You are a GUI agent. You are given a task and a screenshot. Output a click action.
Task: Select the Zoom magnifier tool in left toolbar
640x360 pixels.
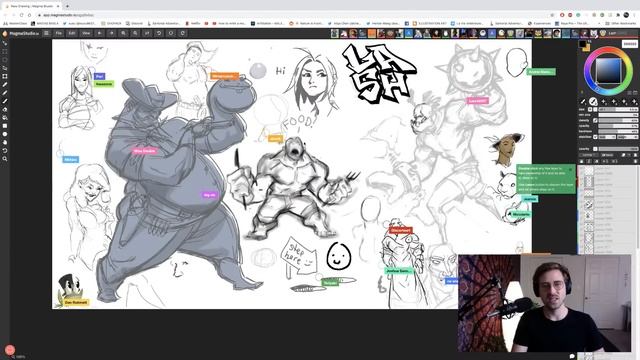pyautogui.click(x=5, y=159)
